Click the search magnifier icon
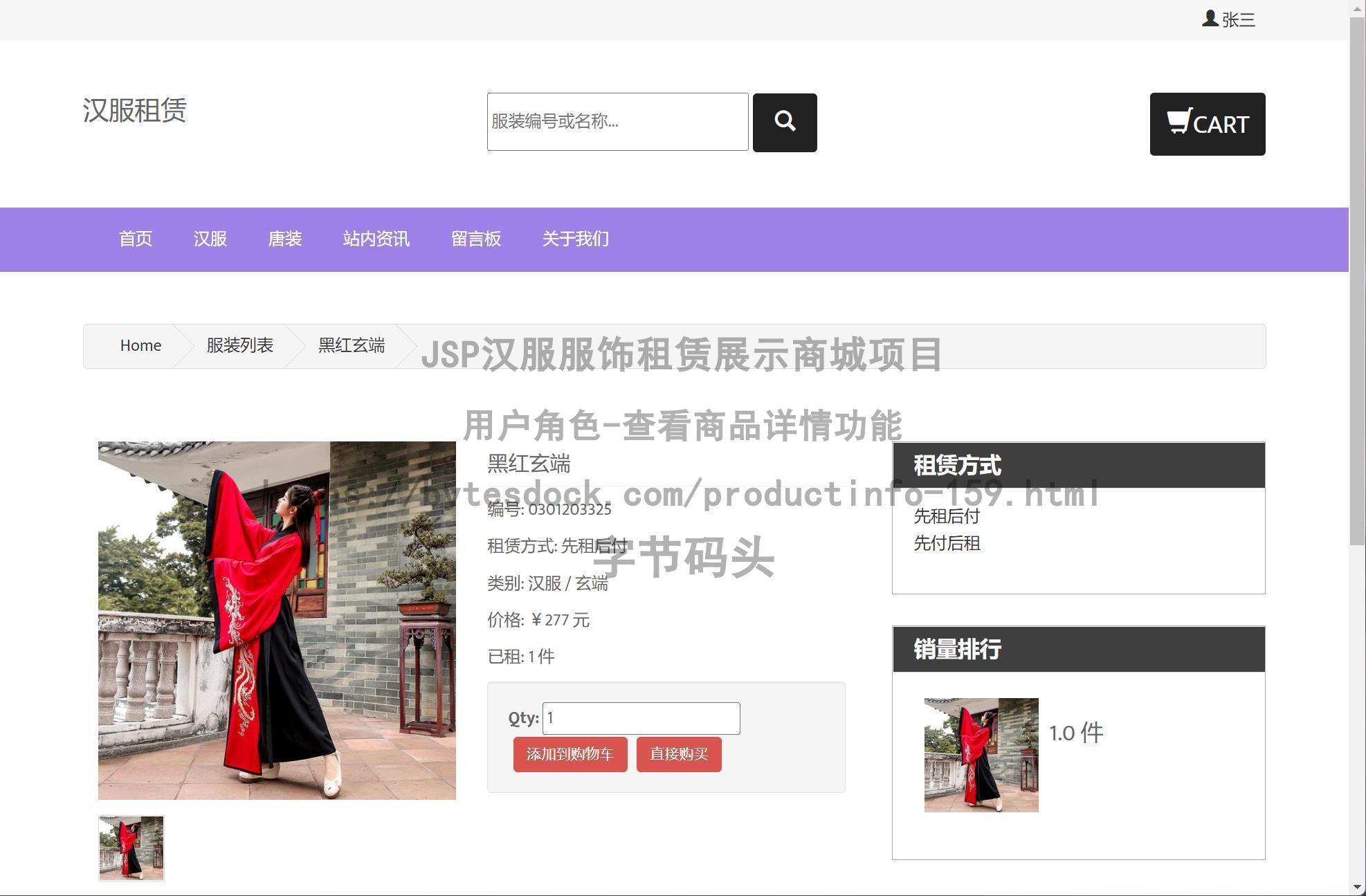This screenshot has width=1366, height=896. [x=784, y=122]
